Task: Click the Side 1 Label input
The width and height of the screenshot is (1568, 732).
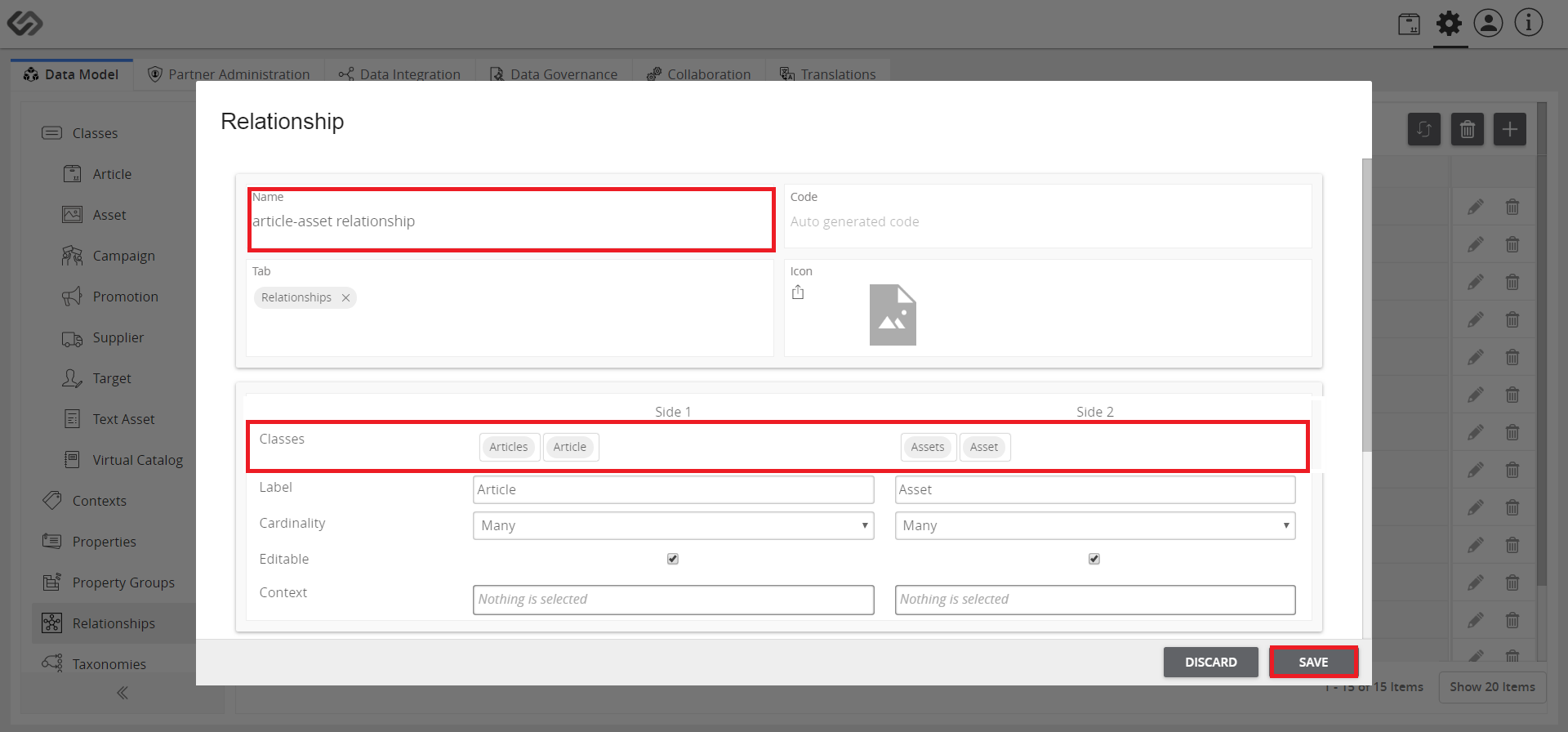Action: (x=673, y=489)
